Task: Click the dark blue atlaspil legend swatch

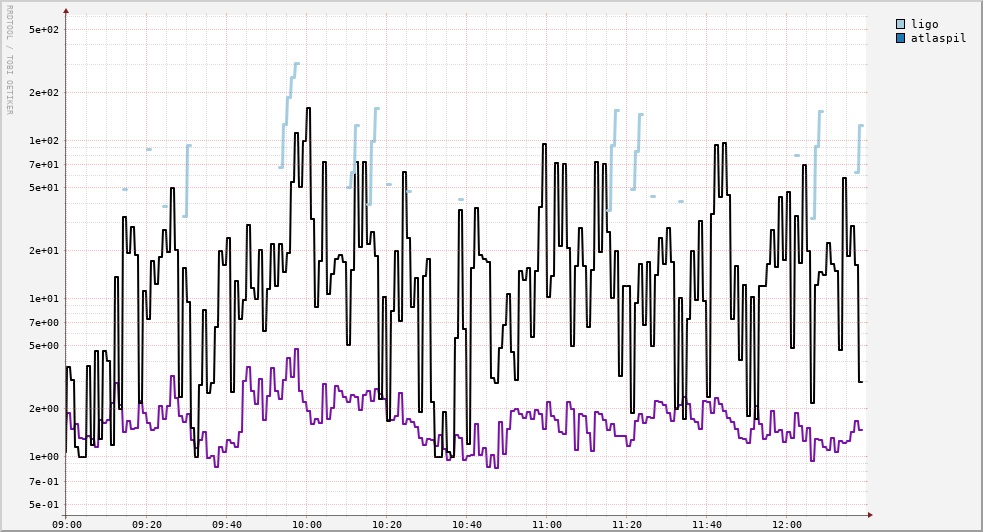Action: (x=900, y=38)
